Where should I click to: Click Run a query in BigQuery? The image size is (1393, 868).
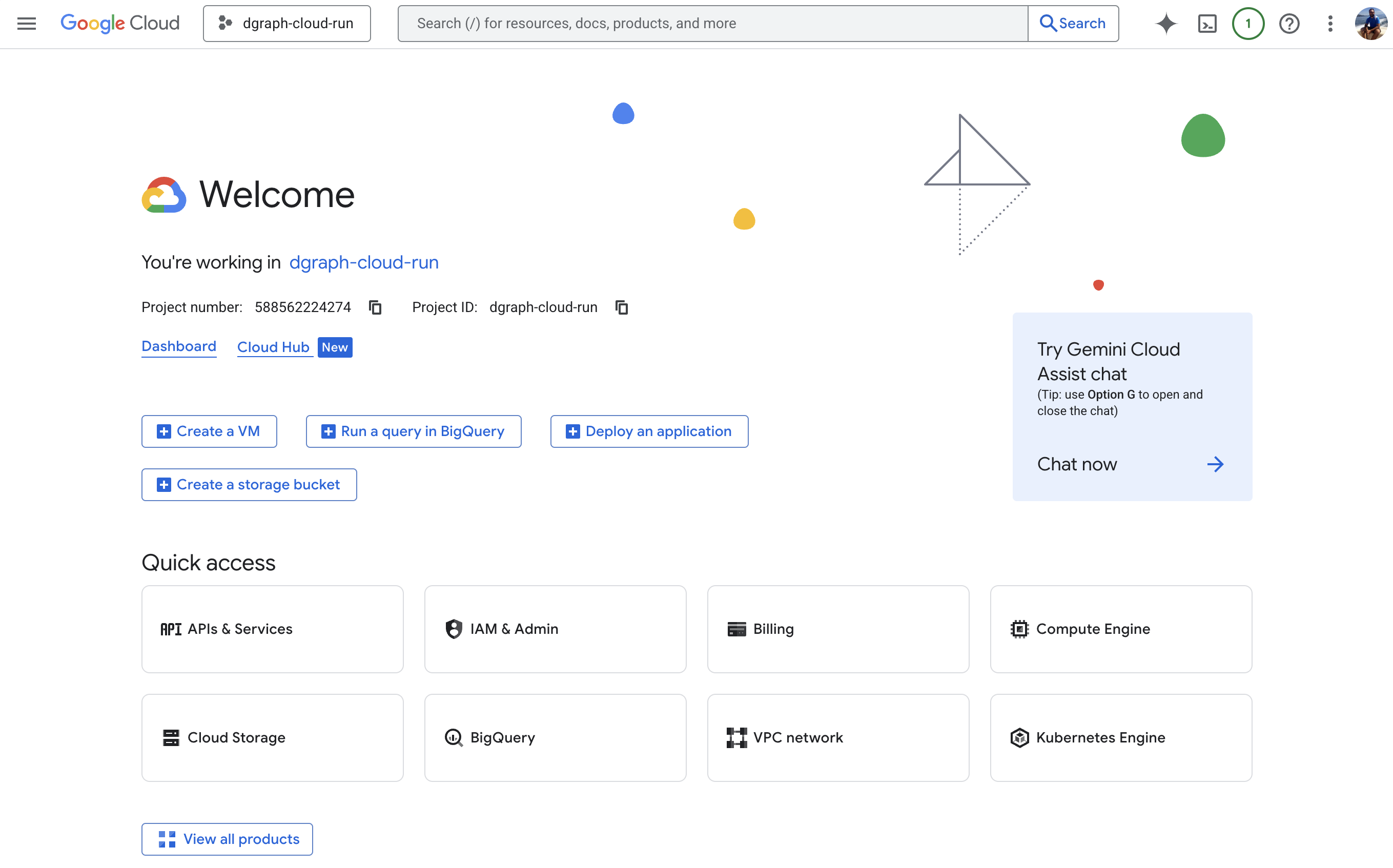pyautogui.click(x=414, y=431)
